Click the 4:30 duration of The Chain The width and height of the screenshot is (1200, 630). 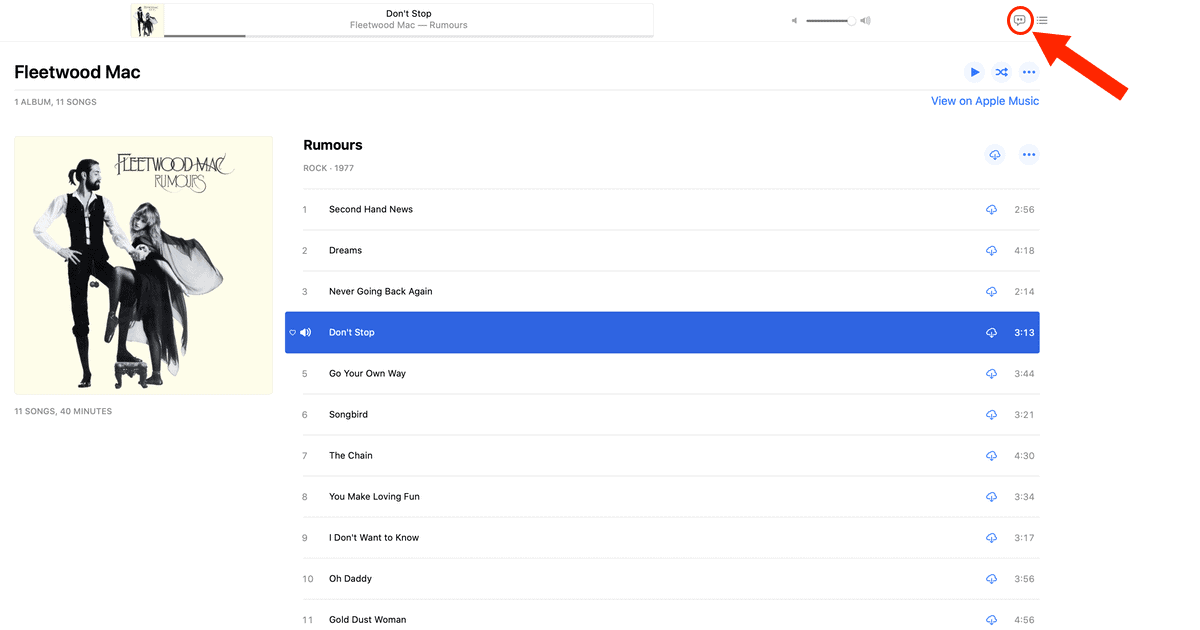(1024, 456)
